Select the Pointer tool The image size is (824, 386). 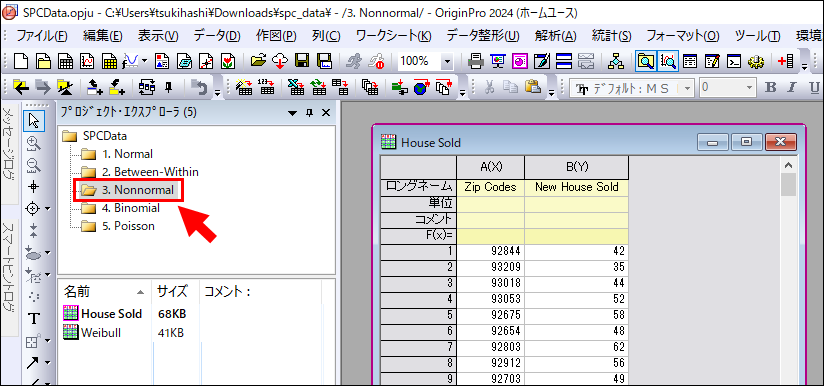point(34,121)
